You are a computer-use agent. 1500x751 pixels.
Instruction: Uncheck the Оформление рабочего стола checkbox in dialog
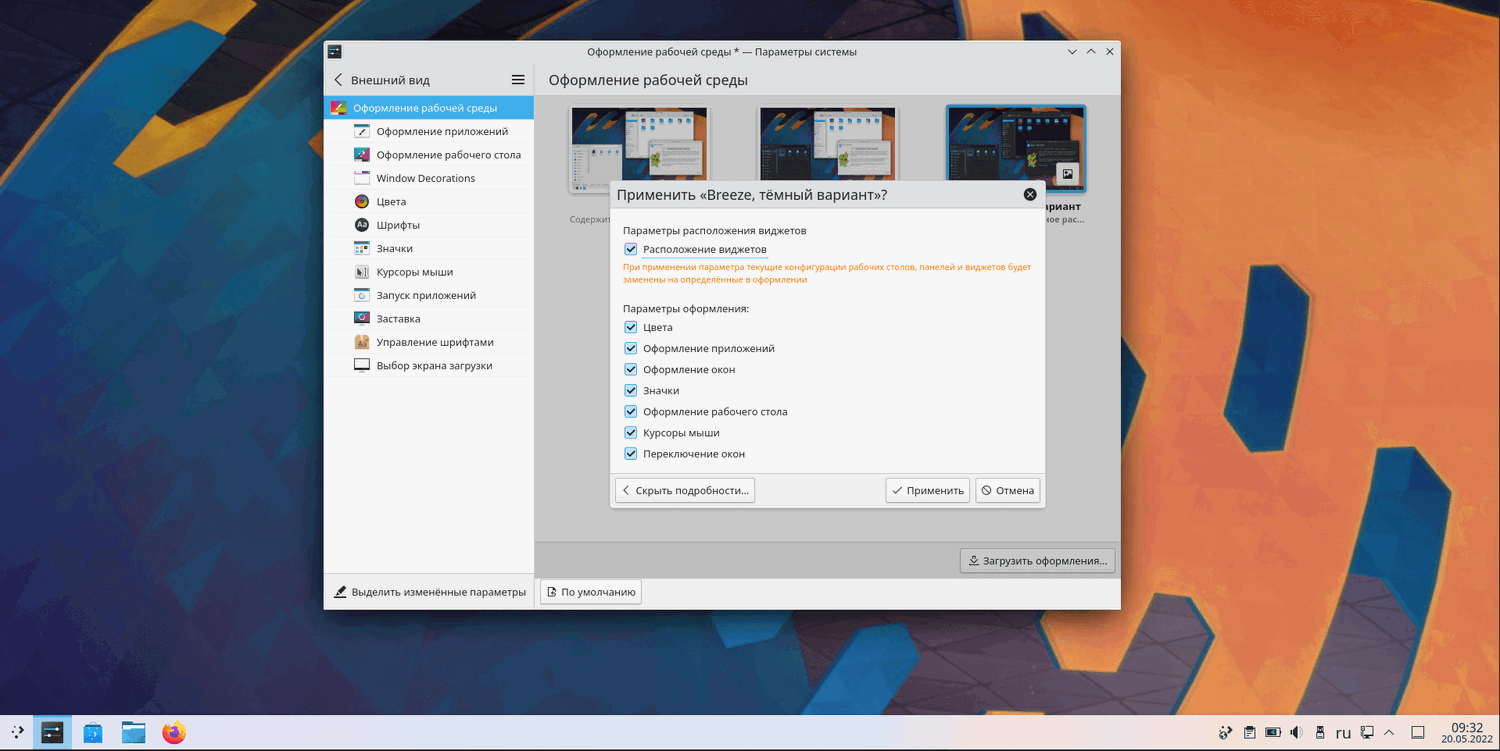pos(631,411)
